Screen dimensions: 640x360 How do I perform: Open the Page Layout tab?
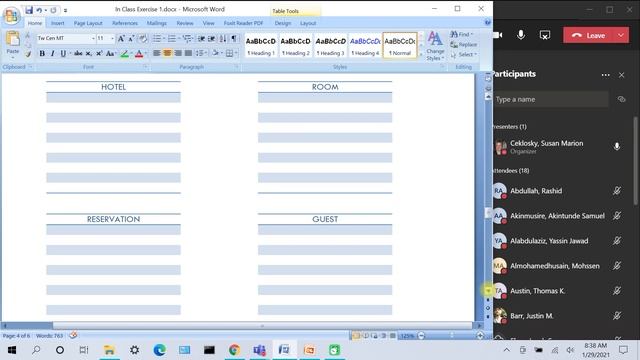(88, 23)
